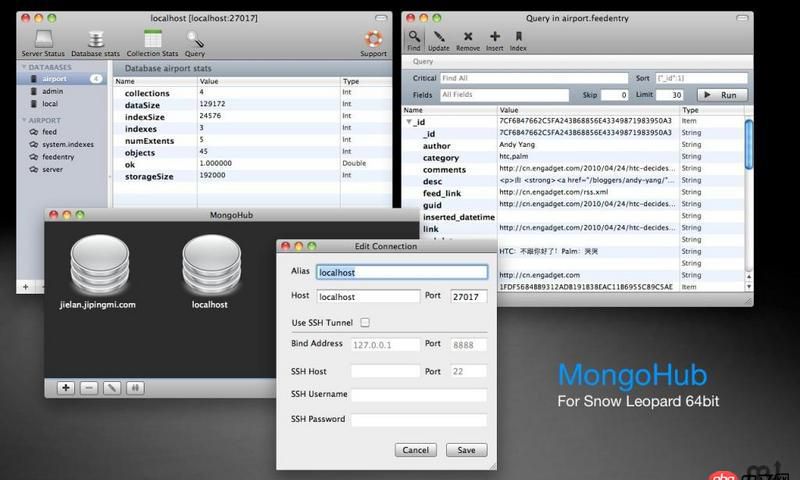Open Database stats in localhost toolbar
Viewport: 800px width, 480px height.
(x=95, y=43)
